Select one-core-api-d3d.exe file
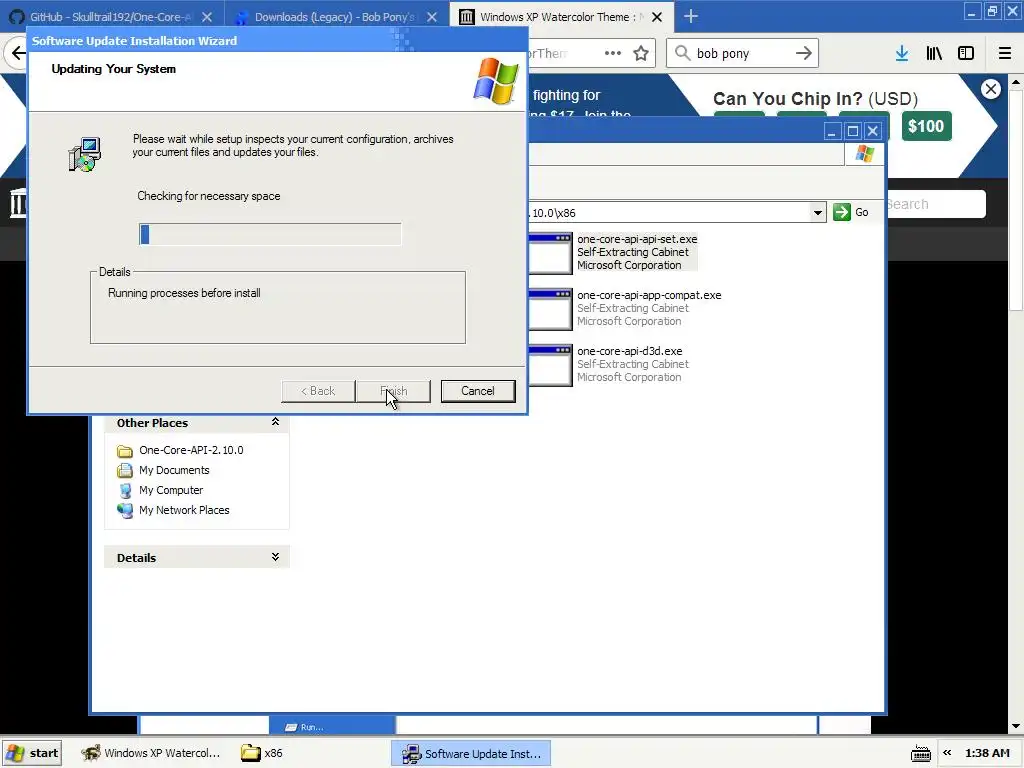This screenshot has height=768, width=1024. [x=632, y=364]
